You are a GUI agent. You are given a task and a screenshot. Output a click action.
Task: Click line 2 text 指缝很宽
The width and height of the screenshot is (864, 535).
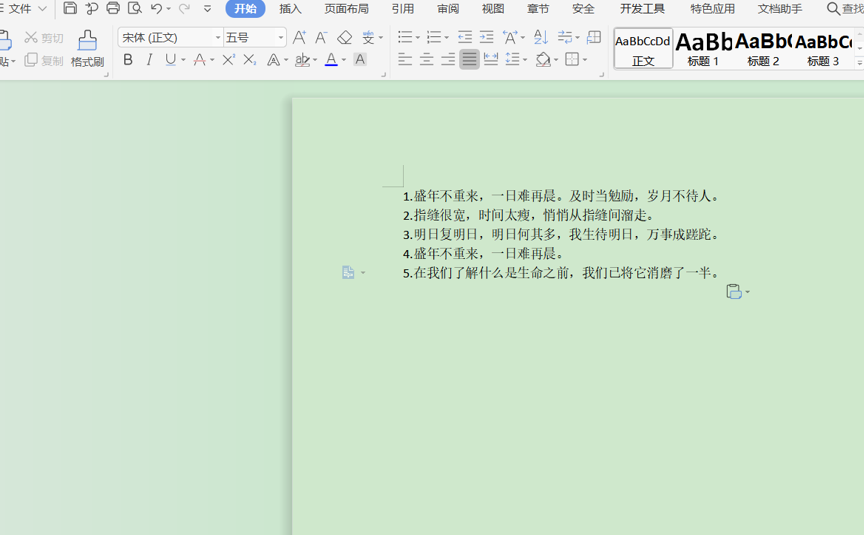click(440, 215)
